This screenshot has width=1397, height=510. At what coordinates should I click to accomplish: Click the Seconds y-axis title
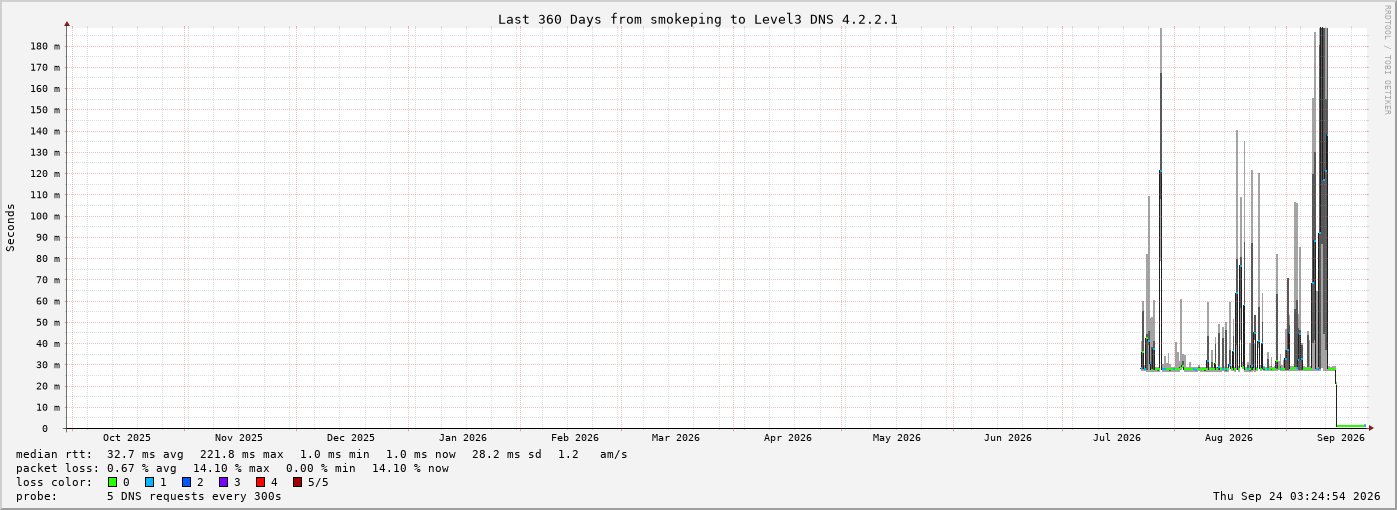point(11,227)
